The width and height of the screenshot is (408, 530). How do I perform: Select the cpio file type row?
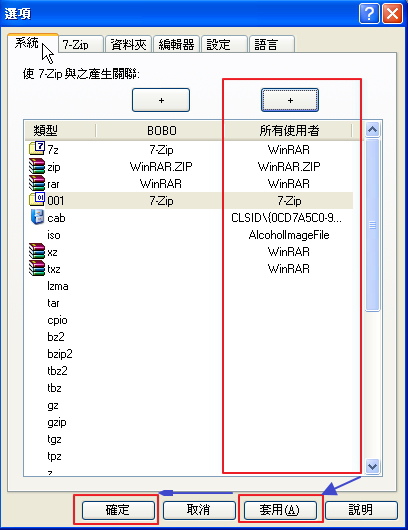tap(189, 320)
